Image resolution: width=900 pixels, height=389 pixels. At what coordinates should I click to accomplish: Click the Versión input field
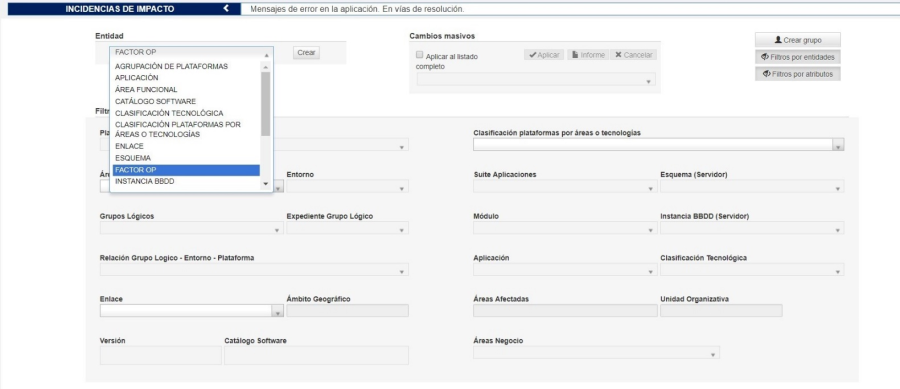coord(161,355)
